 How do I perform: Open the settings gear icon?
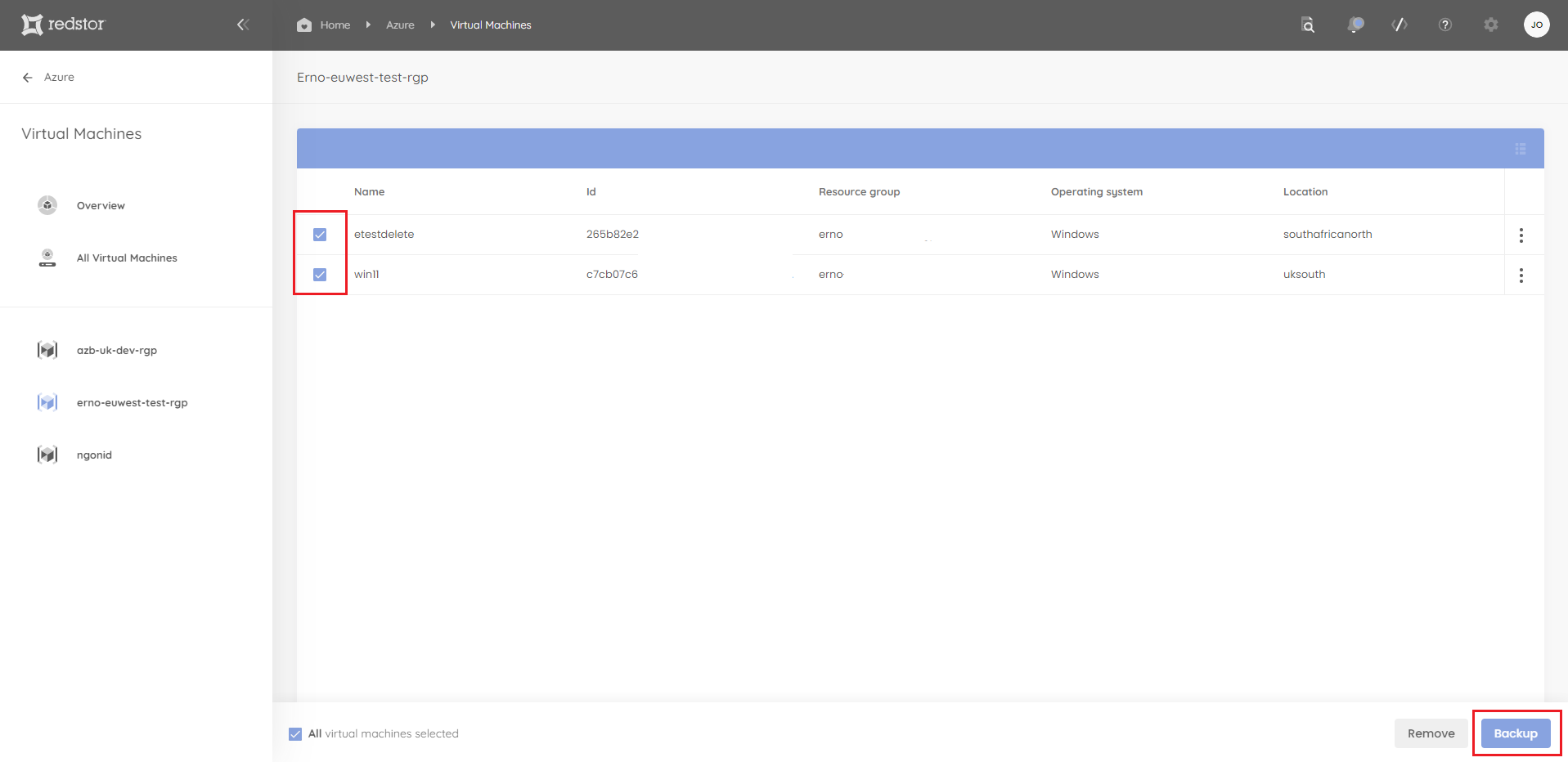click(1491, 25)
